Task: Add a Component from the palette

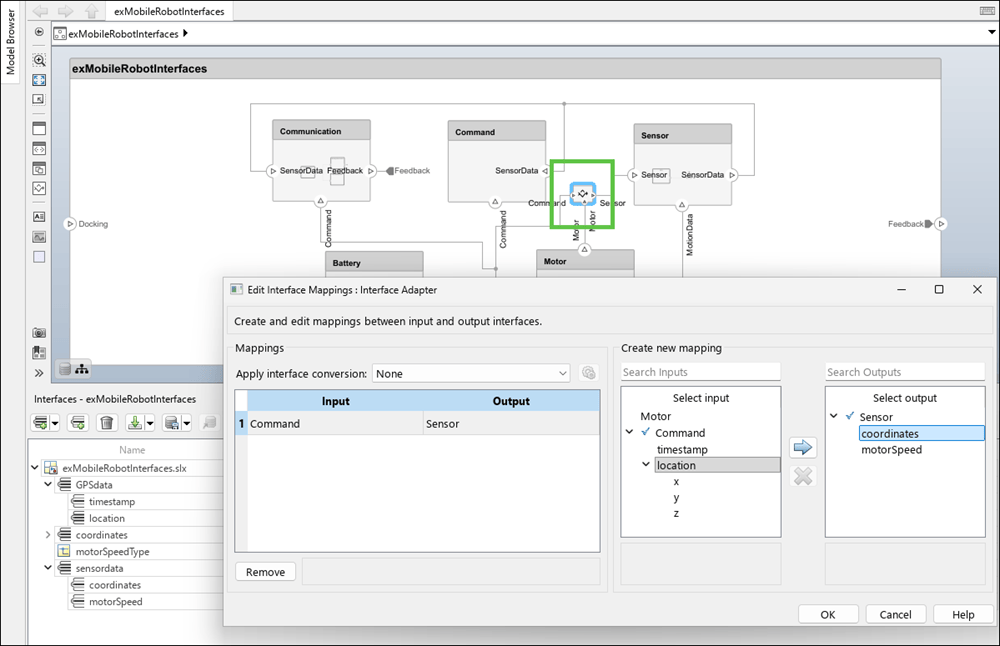Action: click(x=39, y=129)
